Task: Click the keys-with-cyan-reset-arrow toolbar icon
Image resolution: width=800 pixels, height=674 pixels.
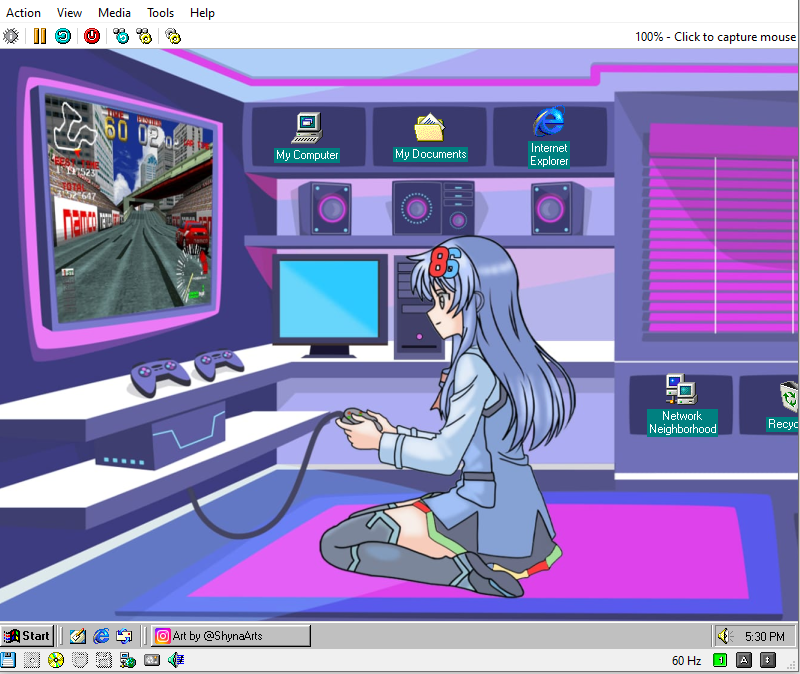Action: coord(121,36)
